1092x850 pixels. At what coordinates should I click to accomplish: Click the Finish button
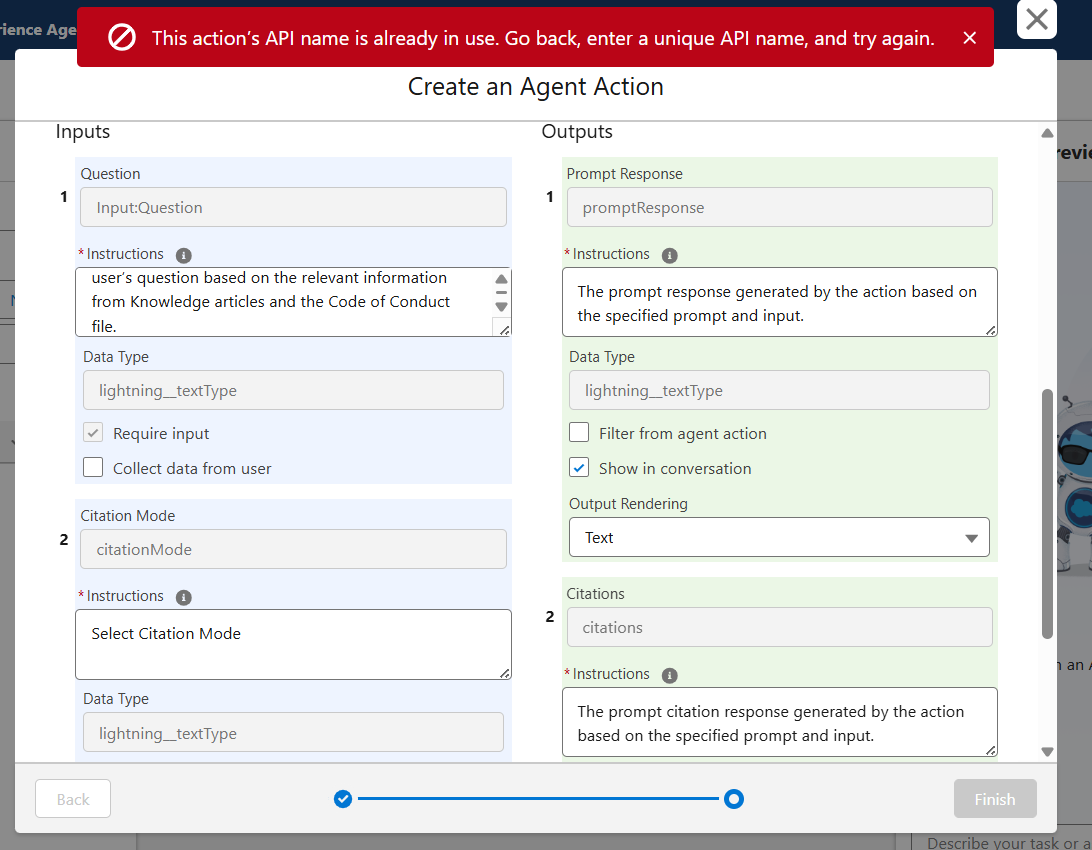[x=994, y=798]
